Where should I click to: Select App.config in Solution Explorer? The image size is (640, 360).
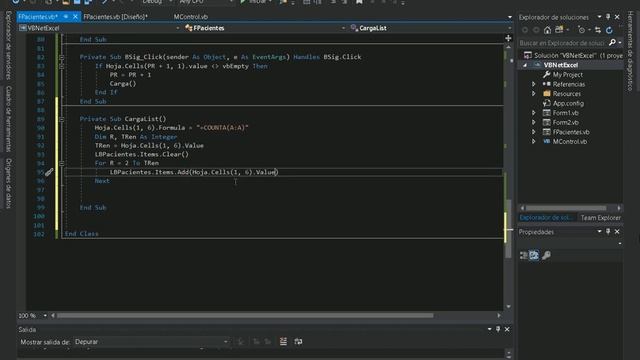point(568,103)
